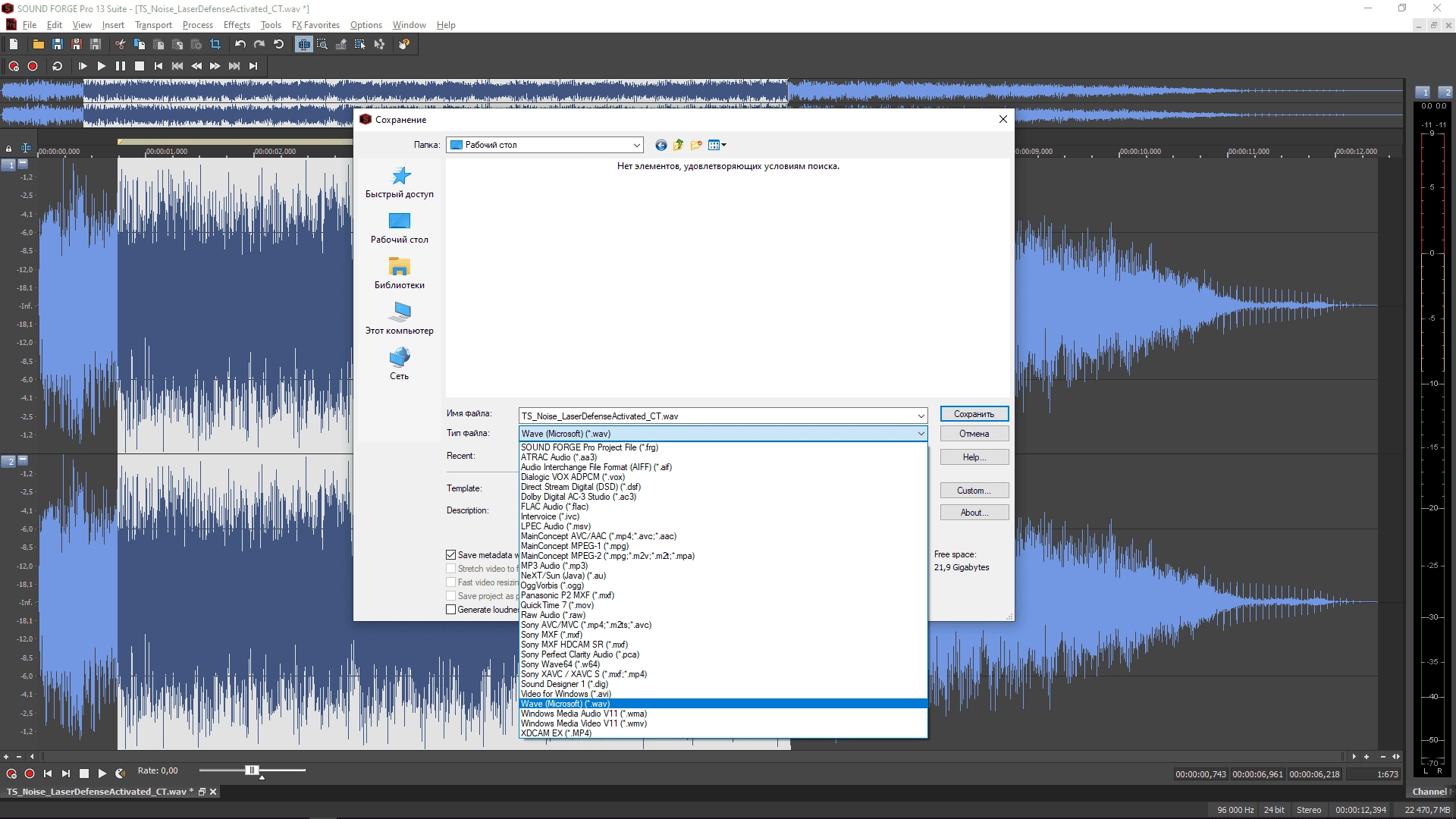1456x819 pixels.
Task: Collapse the Тип файла dropdown arrow
Action: [921, 434]
